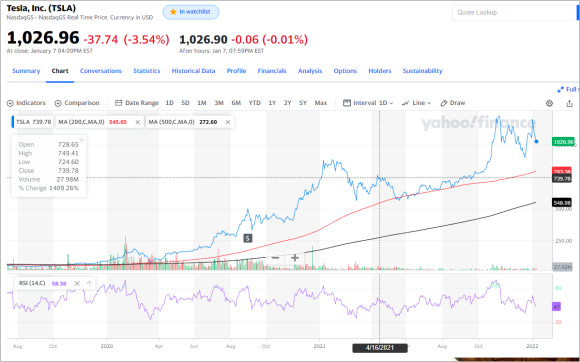Select the MA (200,C,MA,0) legend label
Screen dimensions: 580x362
81,122
